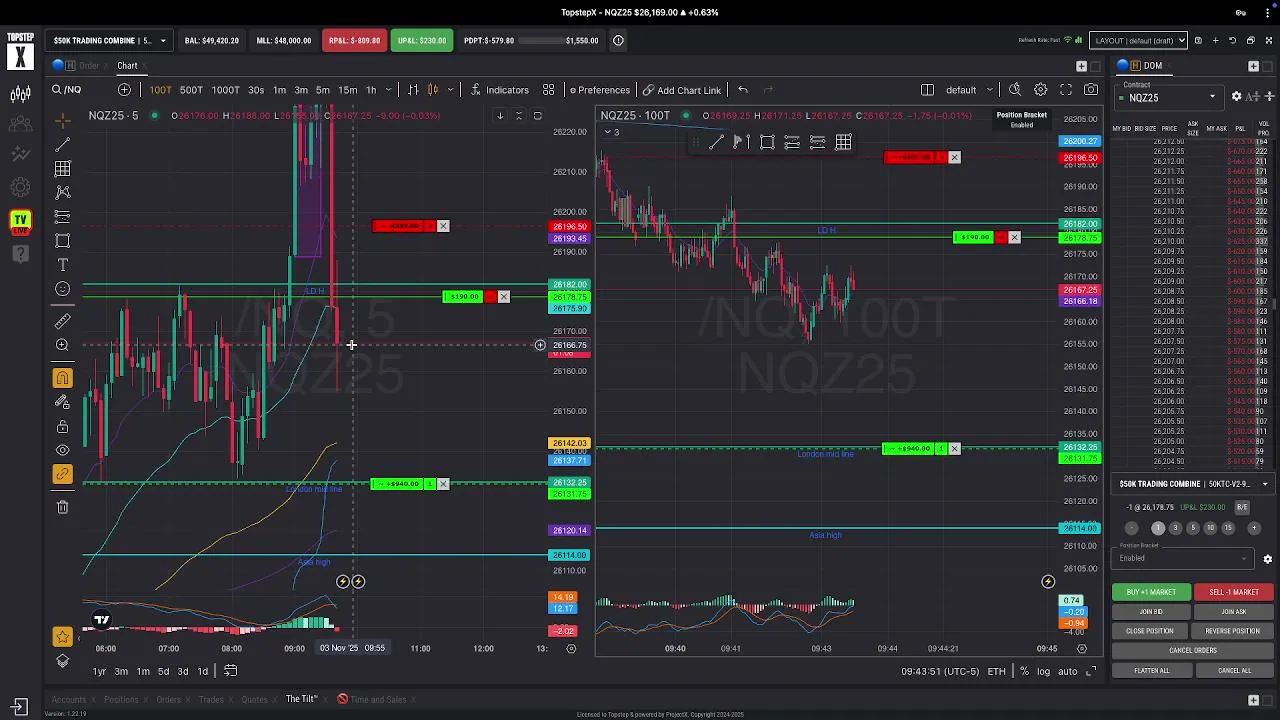Select the crosshair cursor drawing tool
The height and width of the screenshot is (720, 1280).
[x=62, y=121]
